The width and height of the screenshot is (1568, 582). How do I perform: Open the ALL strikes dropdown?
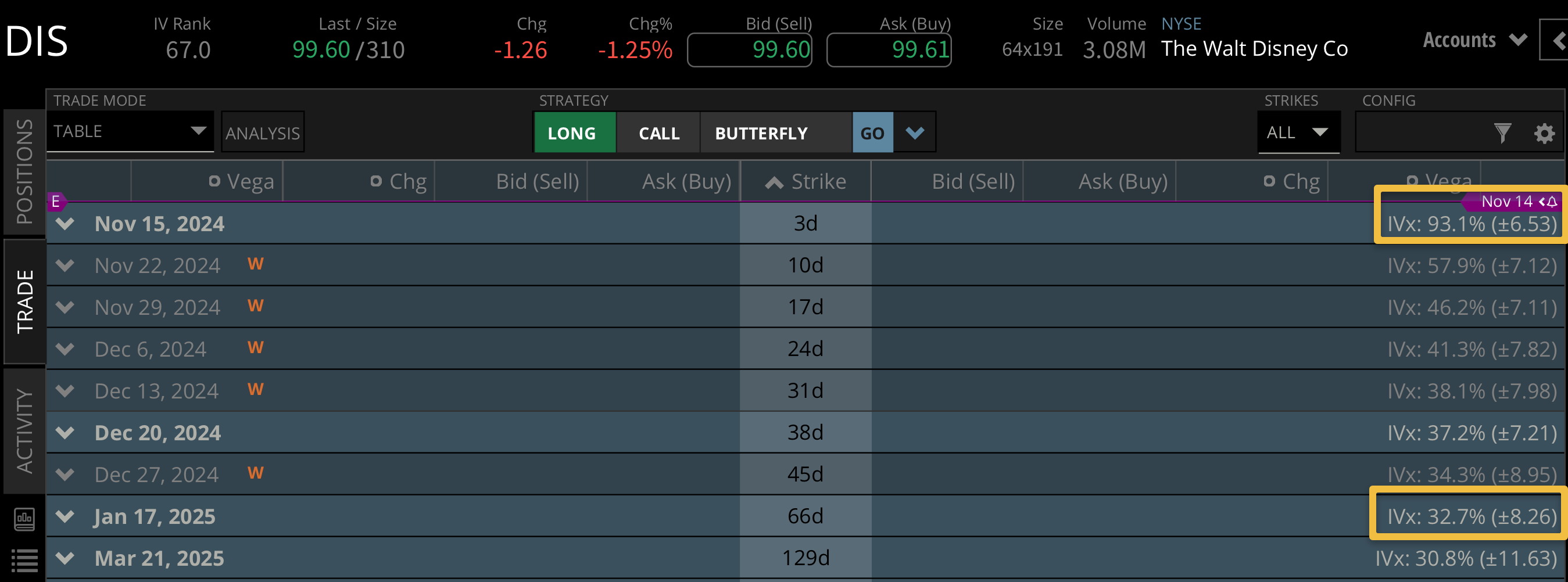(x=1298, y=132)
